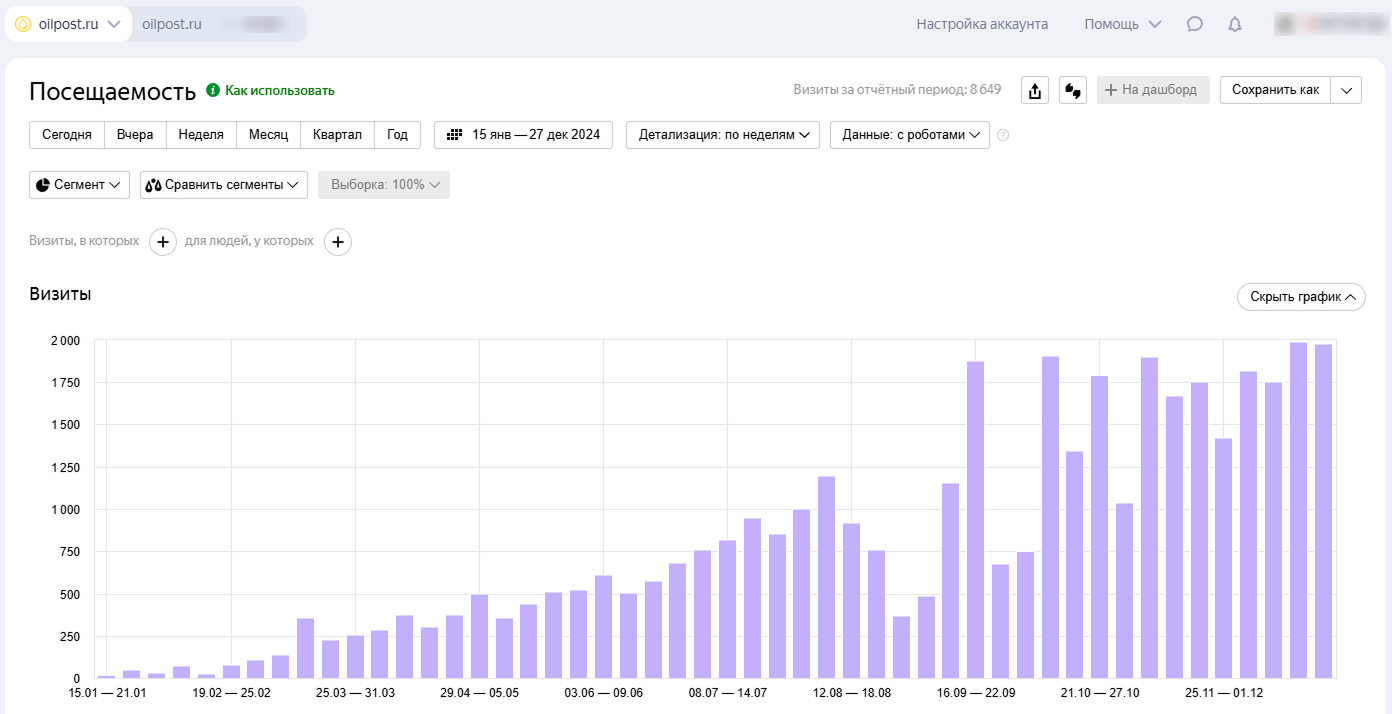Image resolution: width=1392 pixels, height=714 pixels.
Task: Expand the 'Детализация: по неделям' dropdown
Action: tap(723, 135)
